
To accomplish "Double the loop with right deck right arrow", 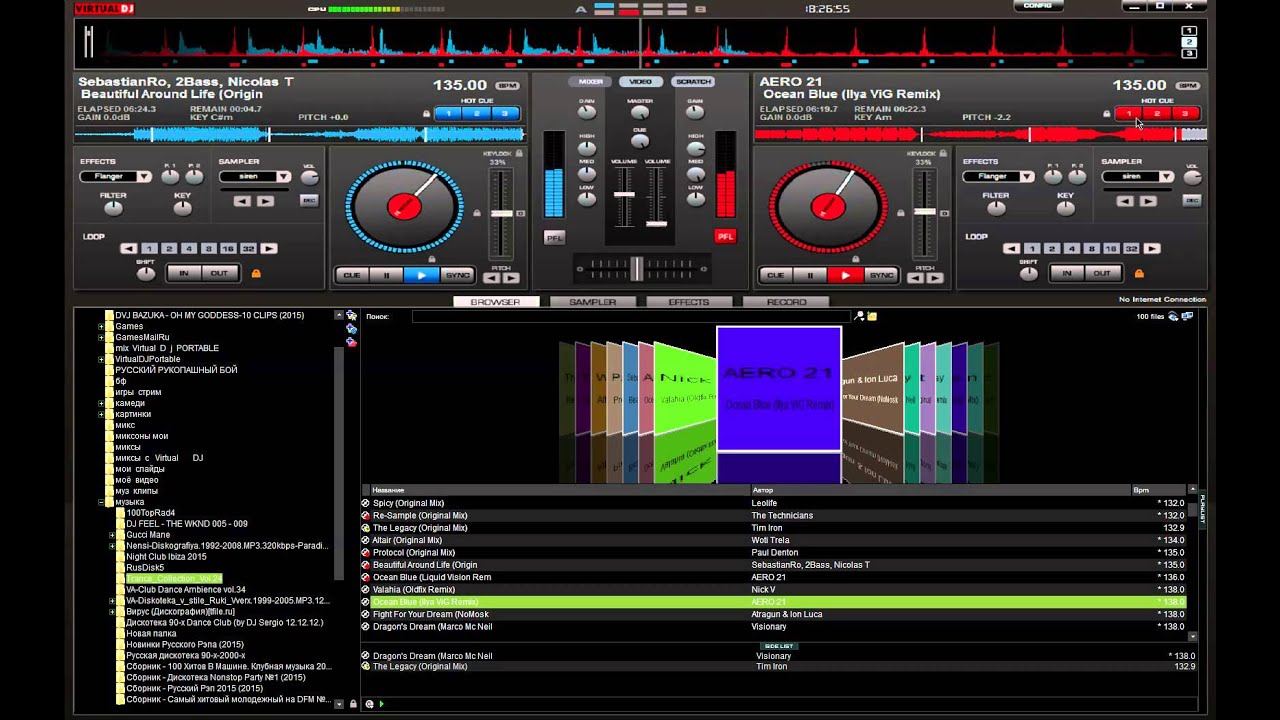I will pos(1152,248).
